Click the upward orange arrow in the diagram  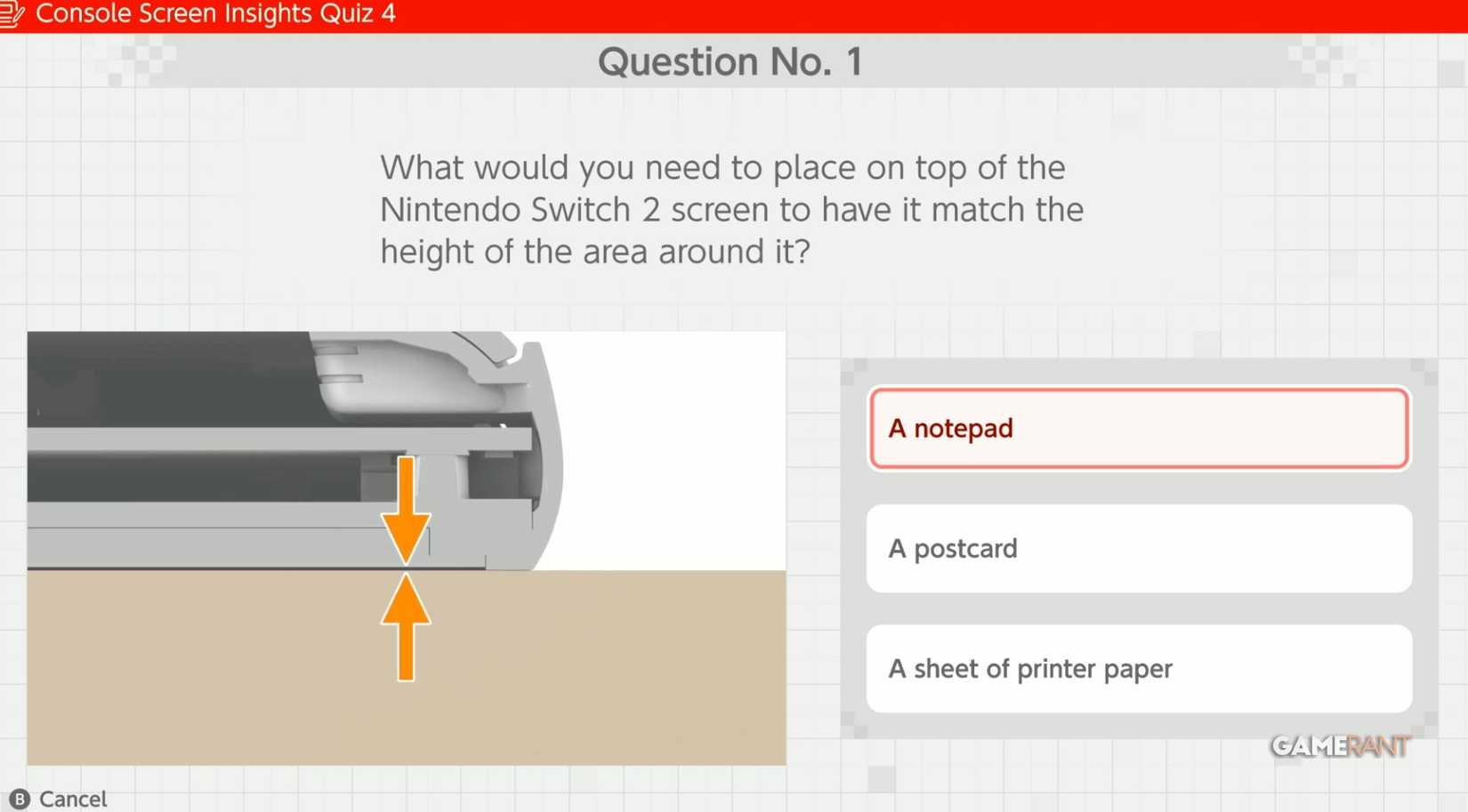coord(406,626)
